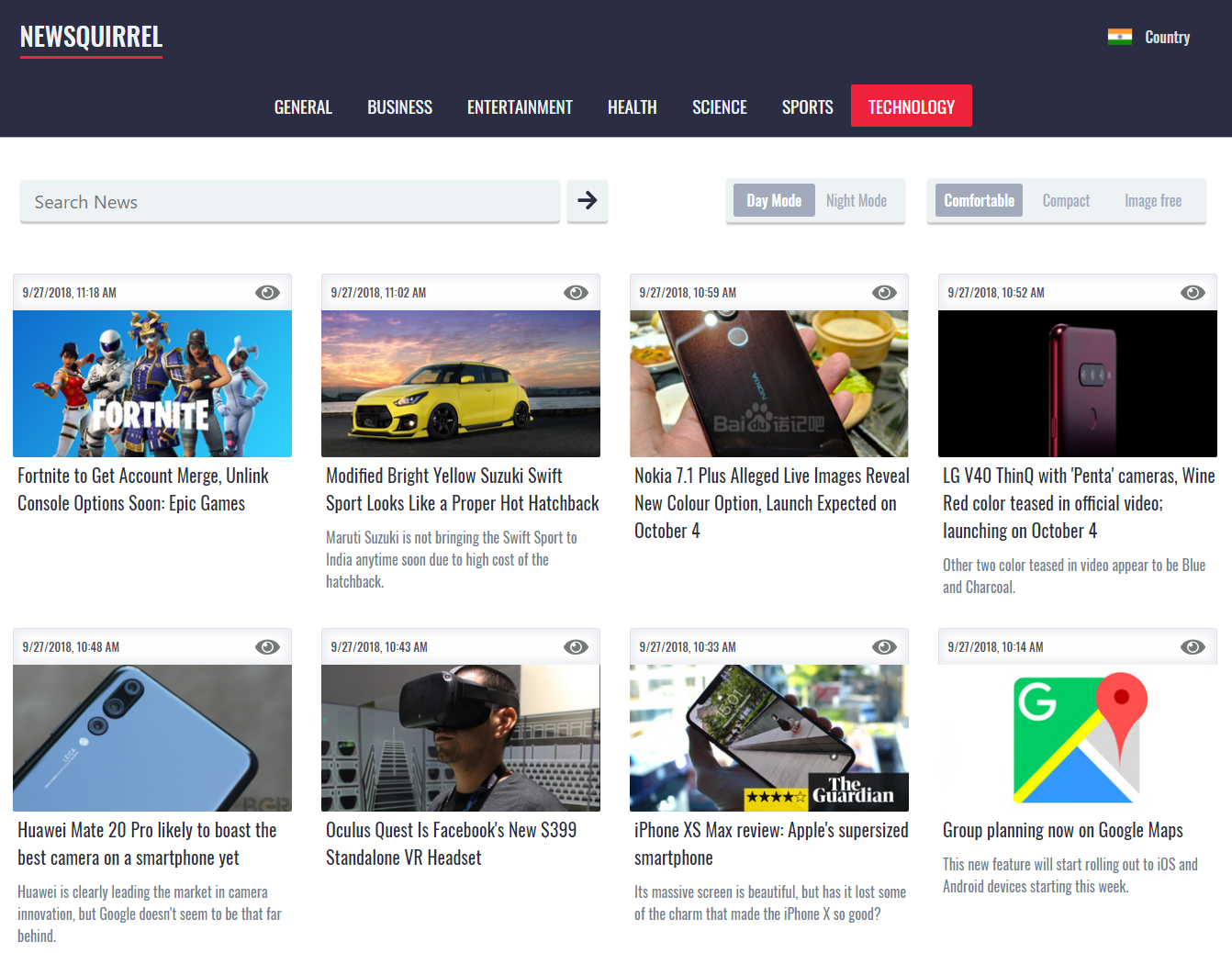Open the General news tab

point(303,107)
